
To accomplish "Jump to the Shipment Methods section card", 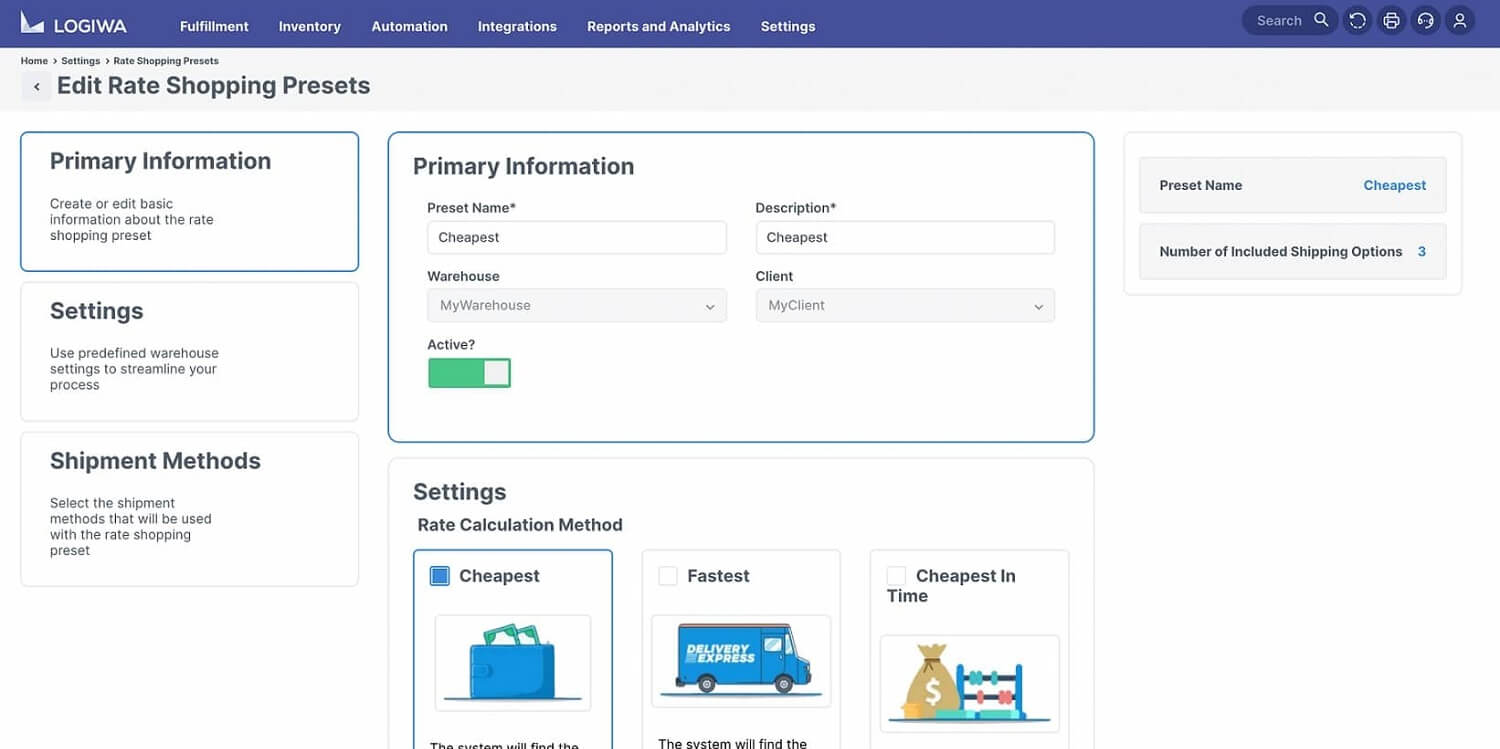I will click(x=189, y=508).
